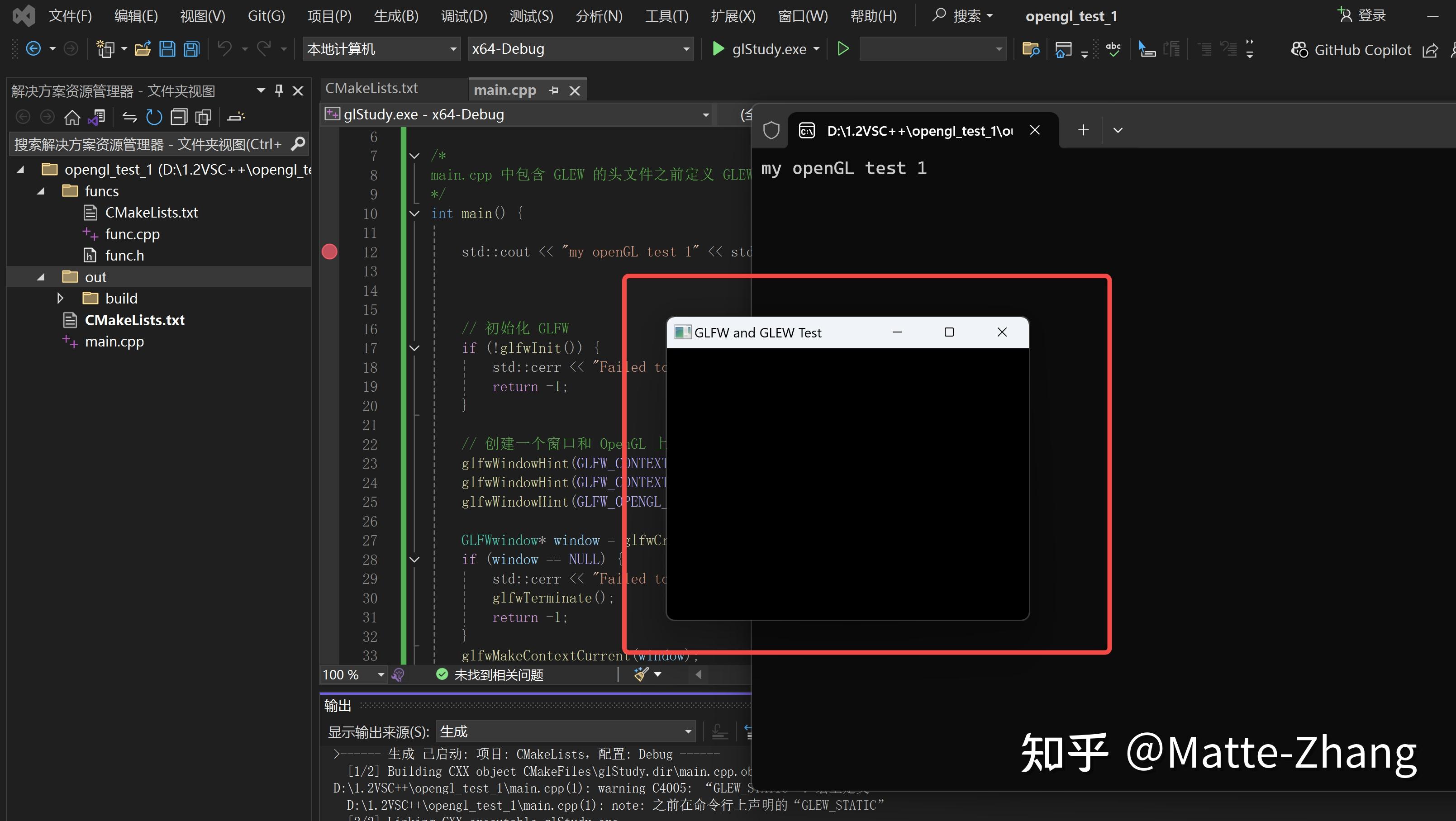Screen dimensions: 1456x821
Task: Select func.h in Solution Explorer
Action: click(124, 255)
